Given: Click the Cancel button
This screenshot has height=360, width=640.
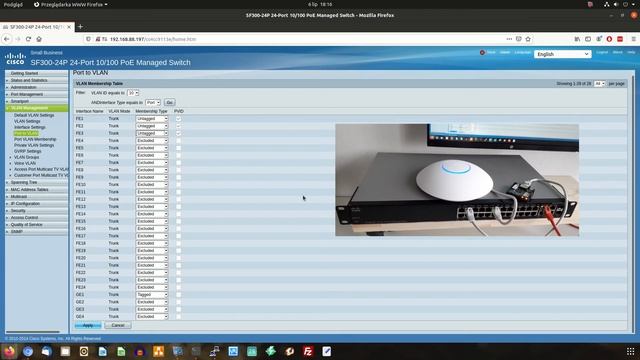Looking at the screenshot, I should point(118,325).
